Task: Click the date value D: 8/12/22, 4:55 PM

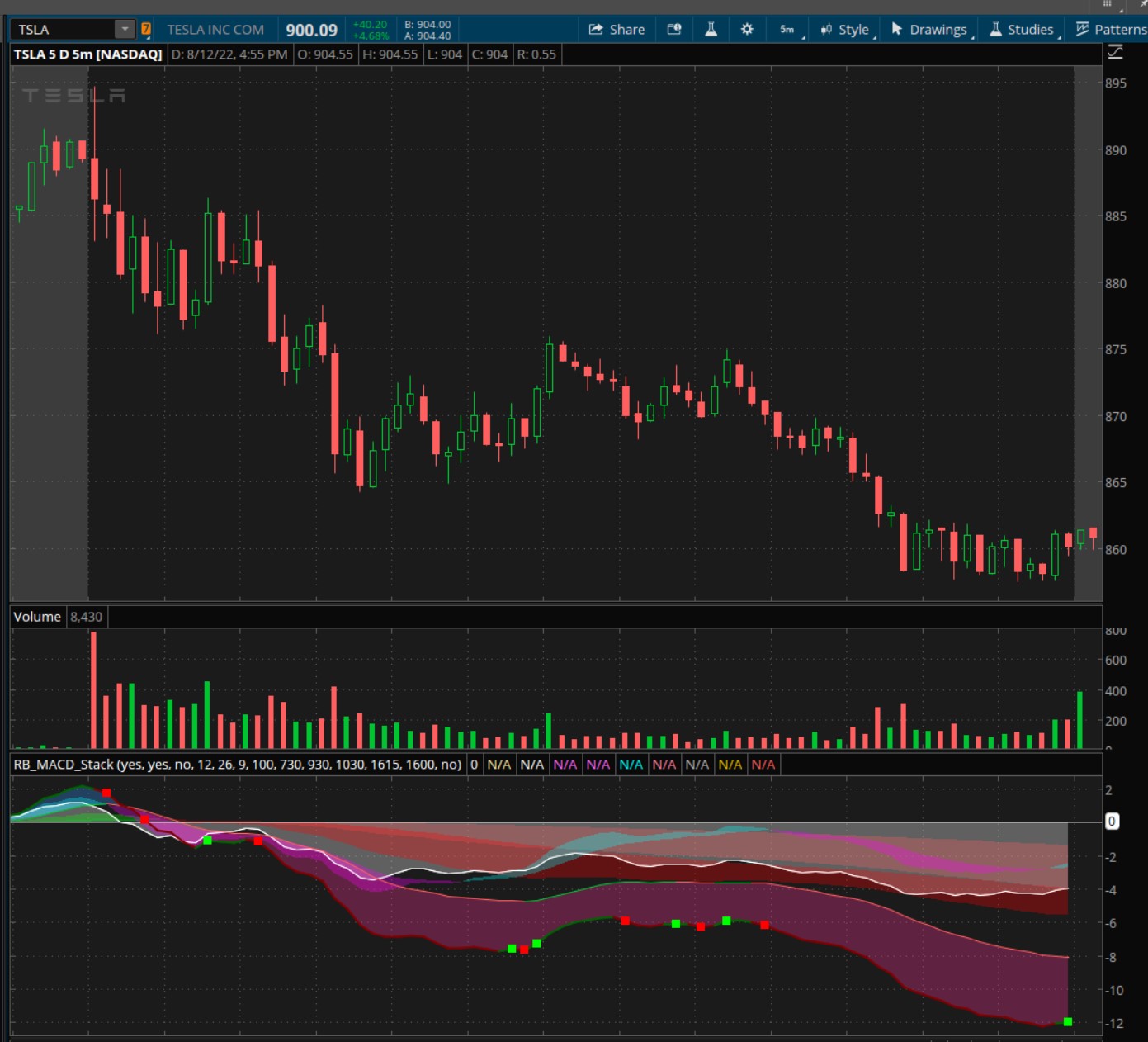Action: point(229,54)
